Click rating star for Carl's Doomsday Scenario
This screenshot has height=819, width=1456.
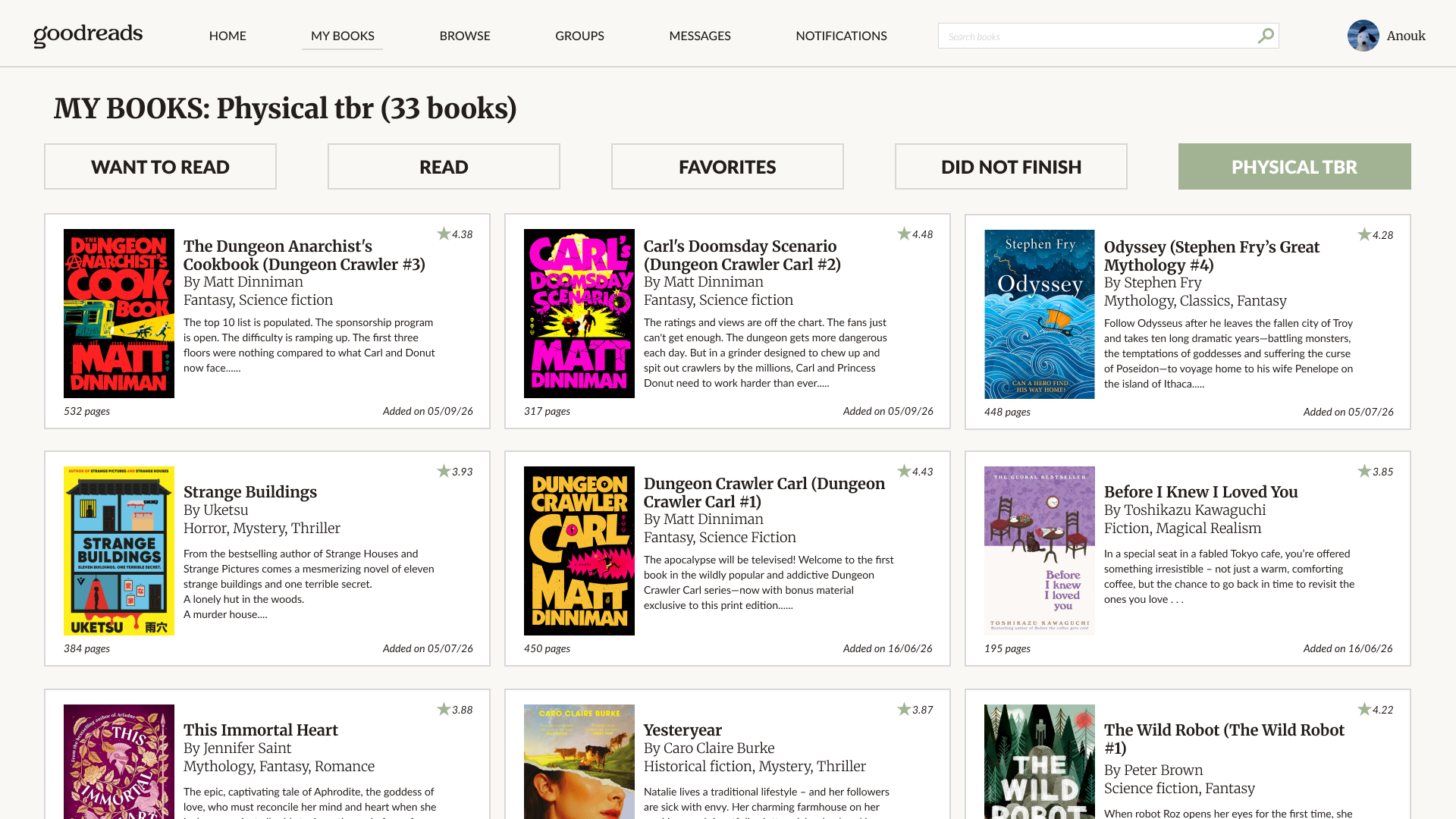[x=904, y=234]
